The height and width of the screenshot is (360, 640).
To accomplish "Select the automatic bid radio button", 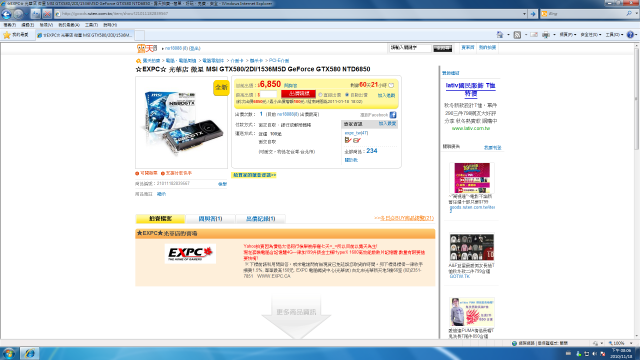I will (x=347, y=95).
